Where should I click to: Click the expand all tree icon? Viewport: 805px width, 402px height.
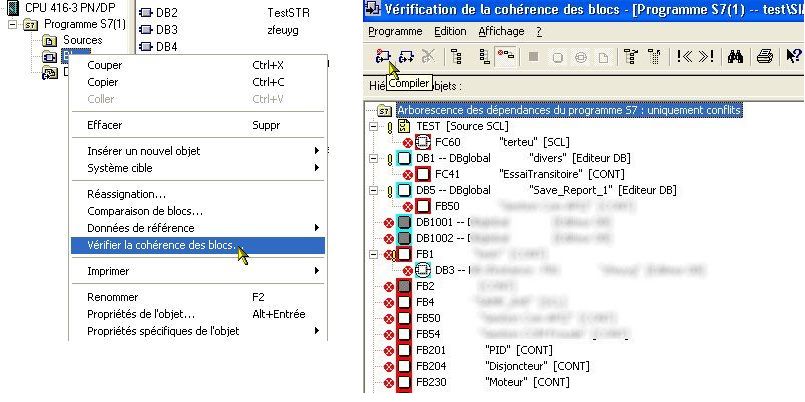(x=630, y=56)
